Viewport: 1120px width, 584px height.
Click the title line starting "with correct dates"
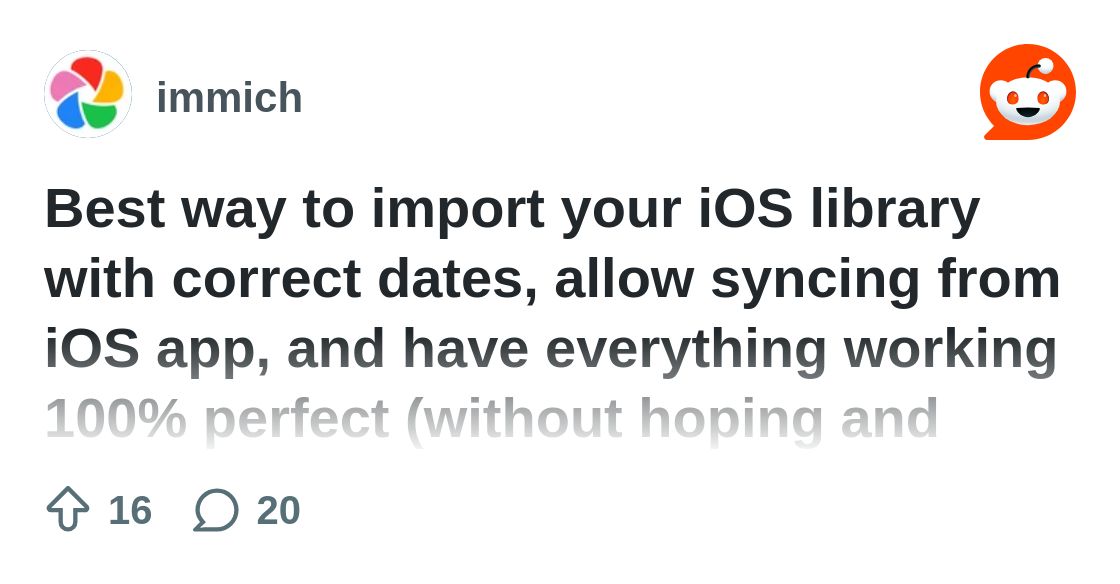point(552,279)
